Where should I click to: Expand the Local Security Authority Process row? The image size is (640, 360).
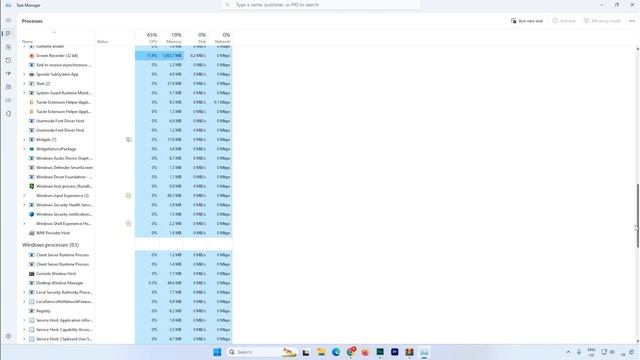click(x=24, y=292)
